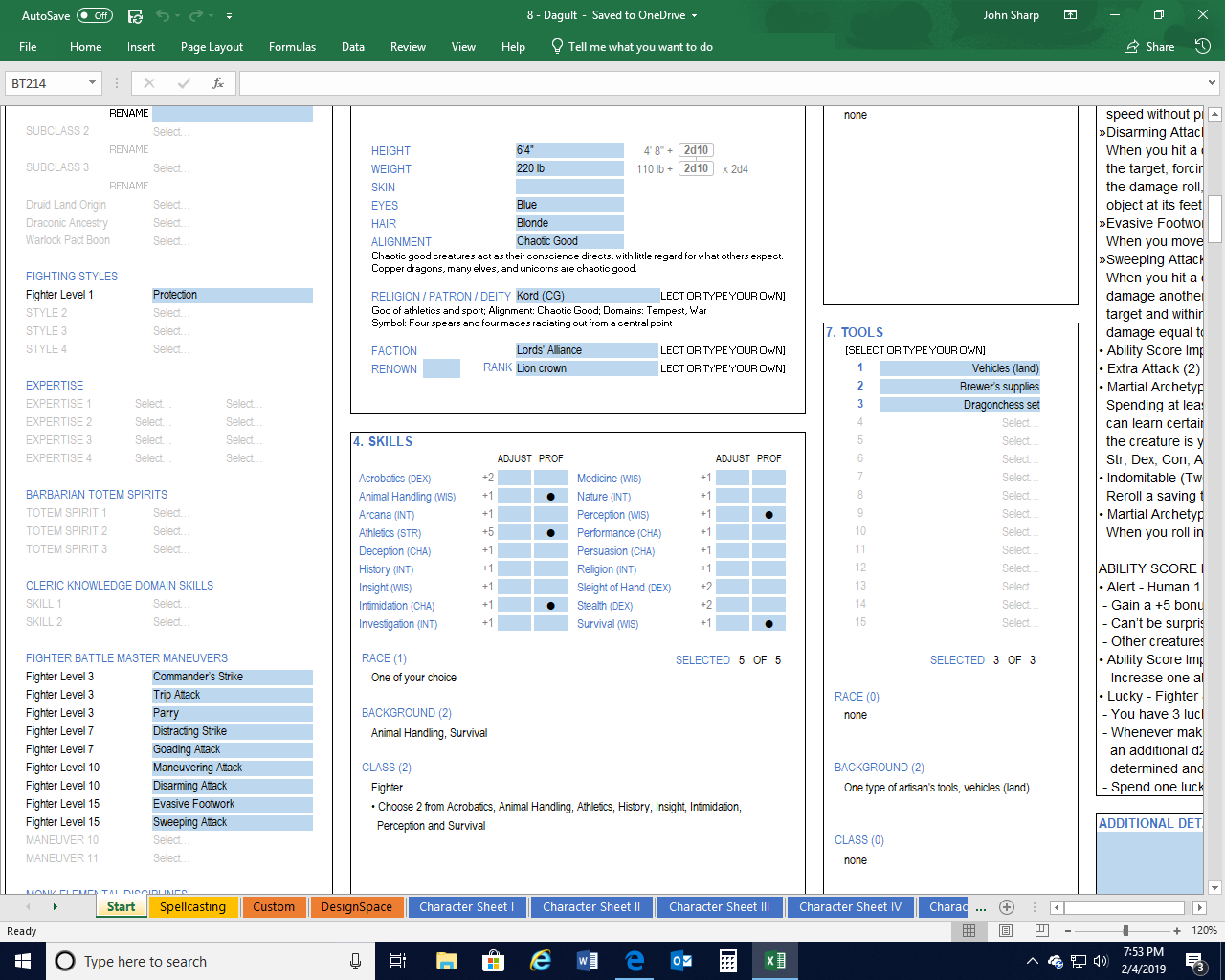Toggle Perception proficiency marker

coord(768,515)
